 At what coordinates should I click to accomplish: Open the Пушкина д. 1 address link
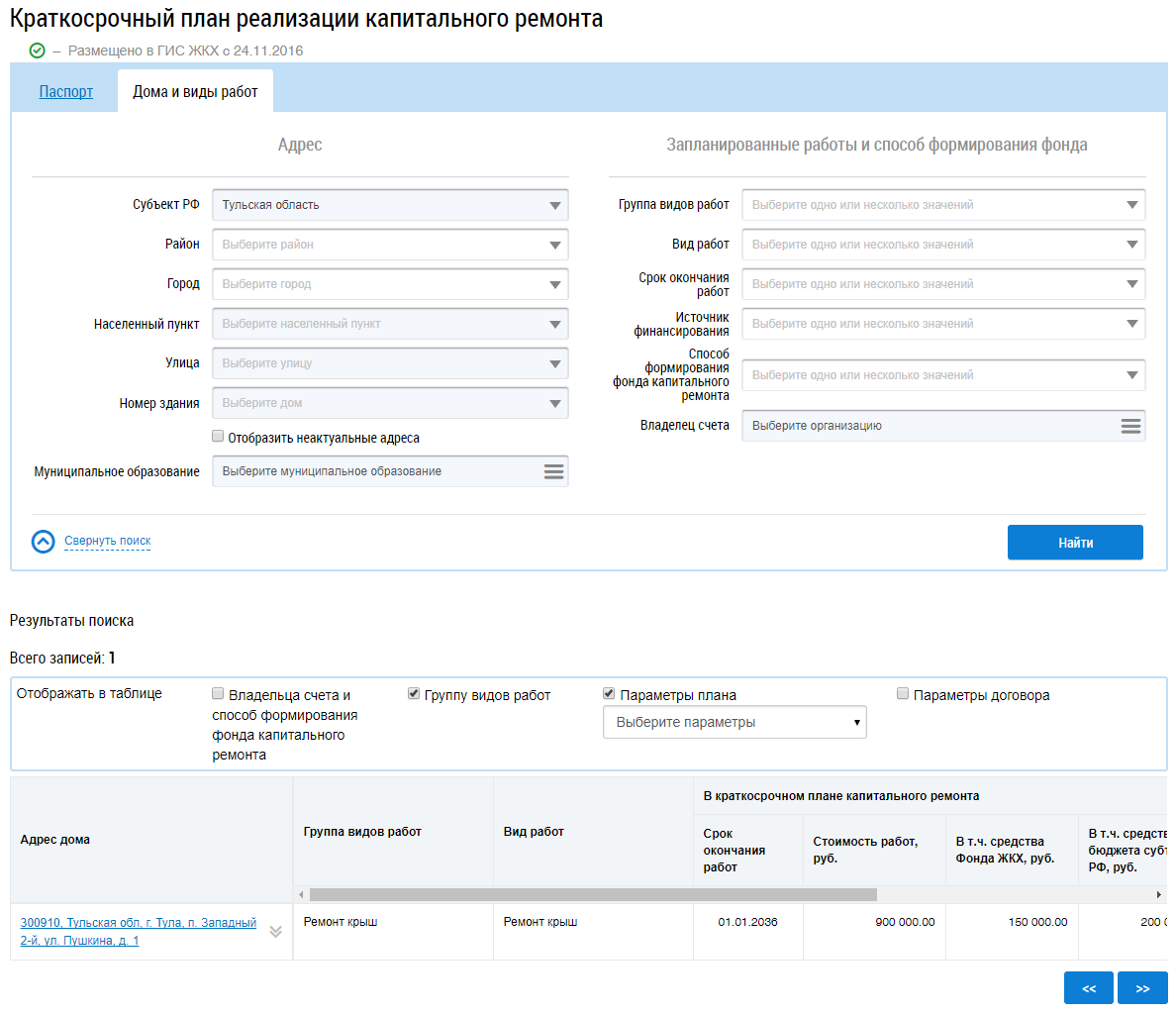tap(138, 931)
